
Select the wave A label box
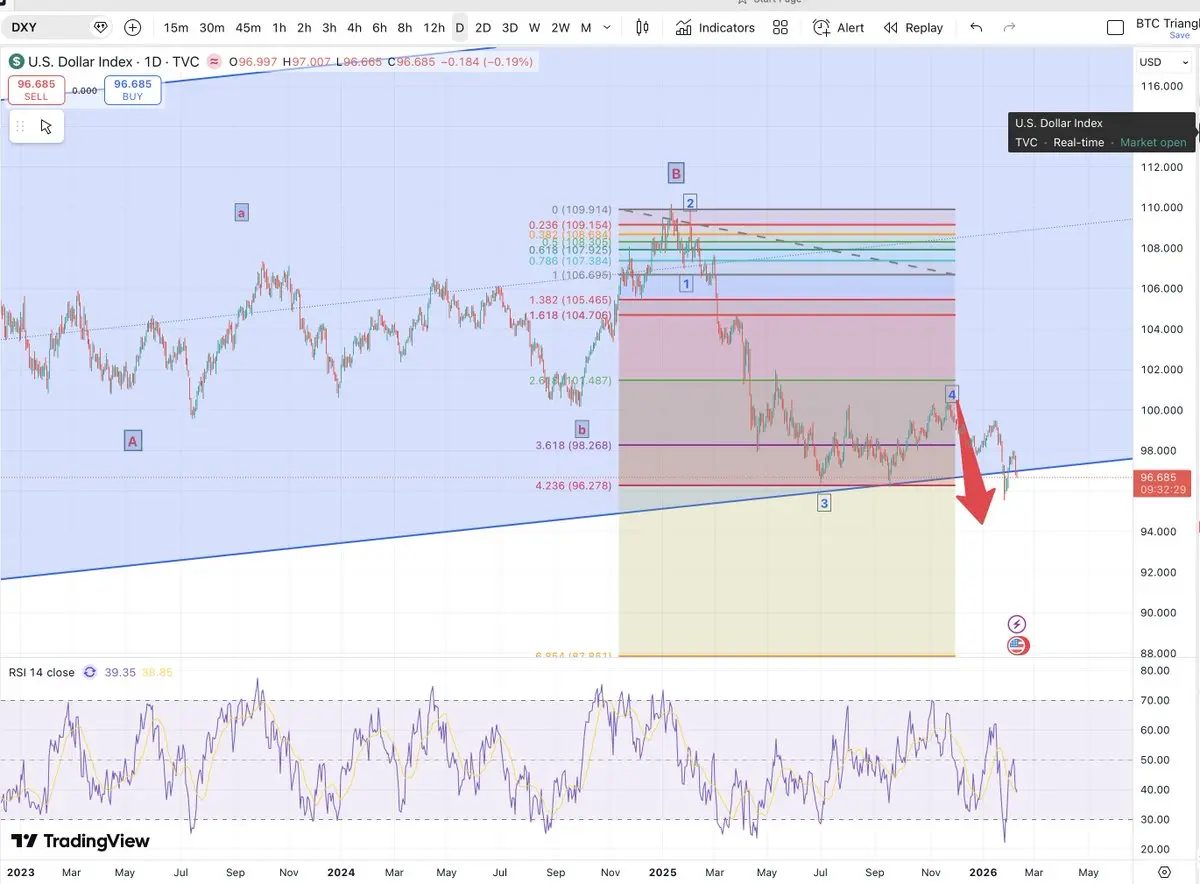[132, 440]
